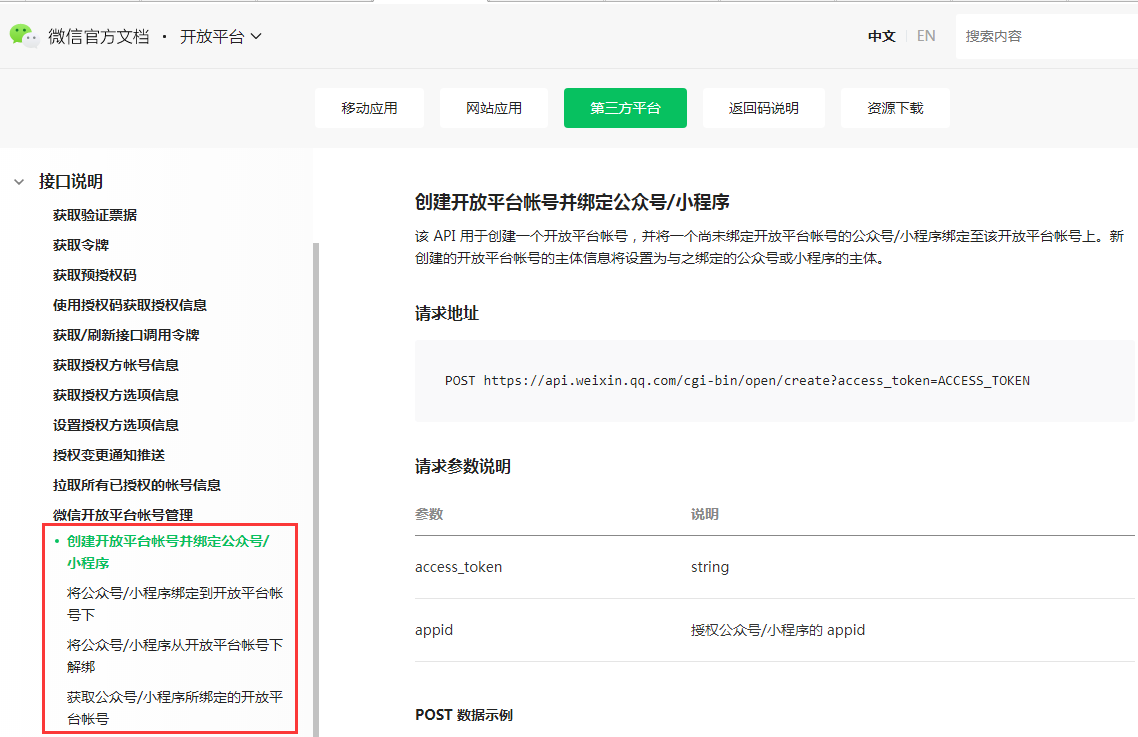Screen dimensions: 1138x737
Task: Open 将公众号/小程序绑定到开放平台帐号下 item
Action: [175, 604]
